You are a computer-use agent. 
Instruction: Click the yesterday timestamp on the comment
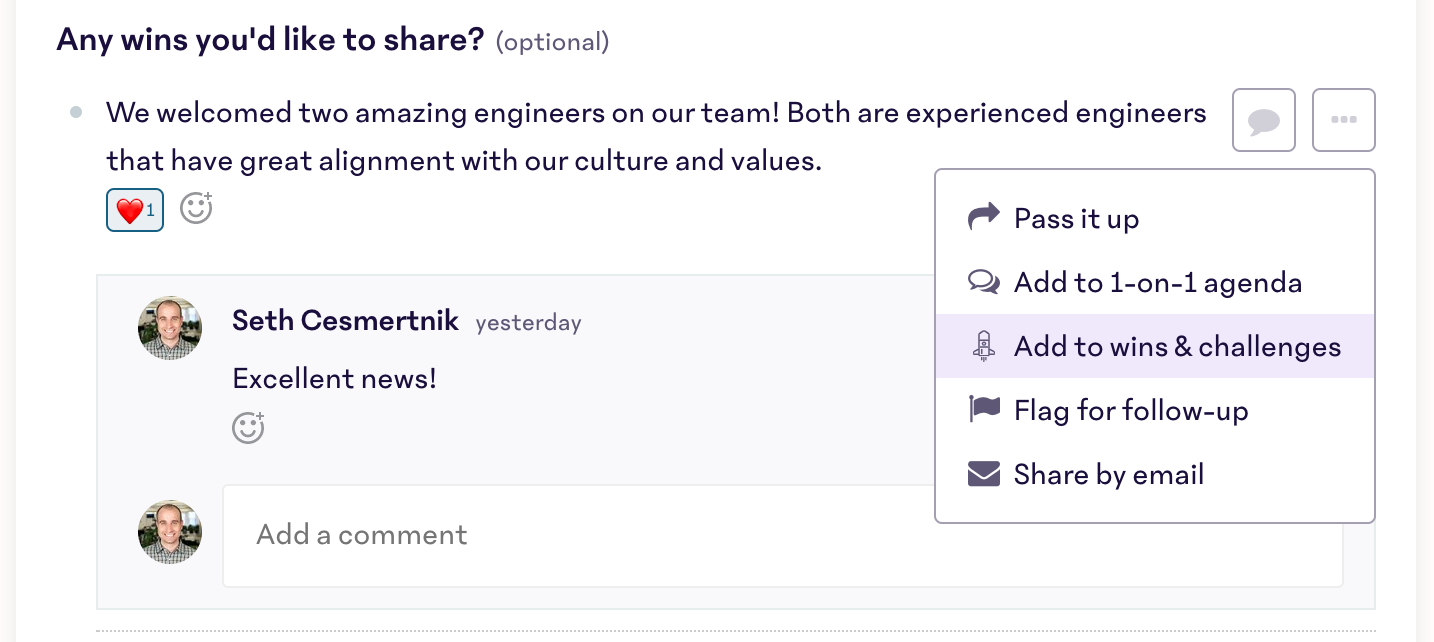528,323
